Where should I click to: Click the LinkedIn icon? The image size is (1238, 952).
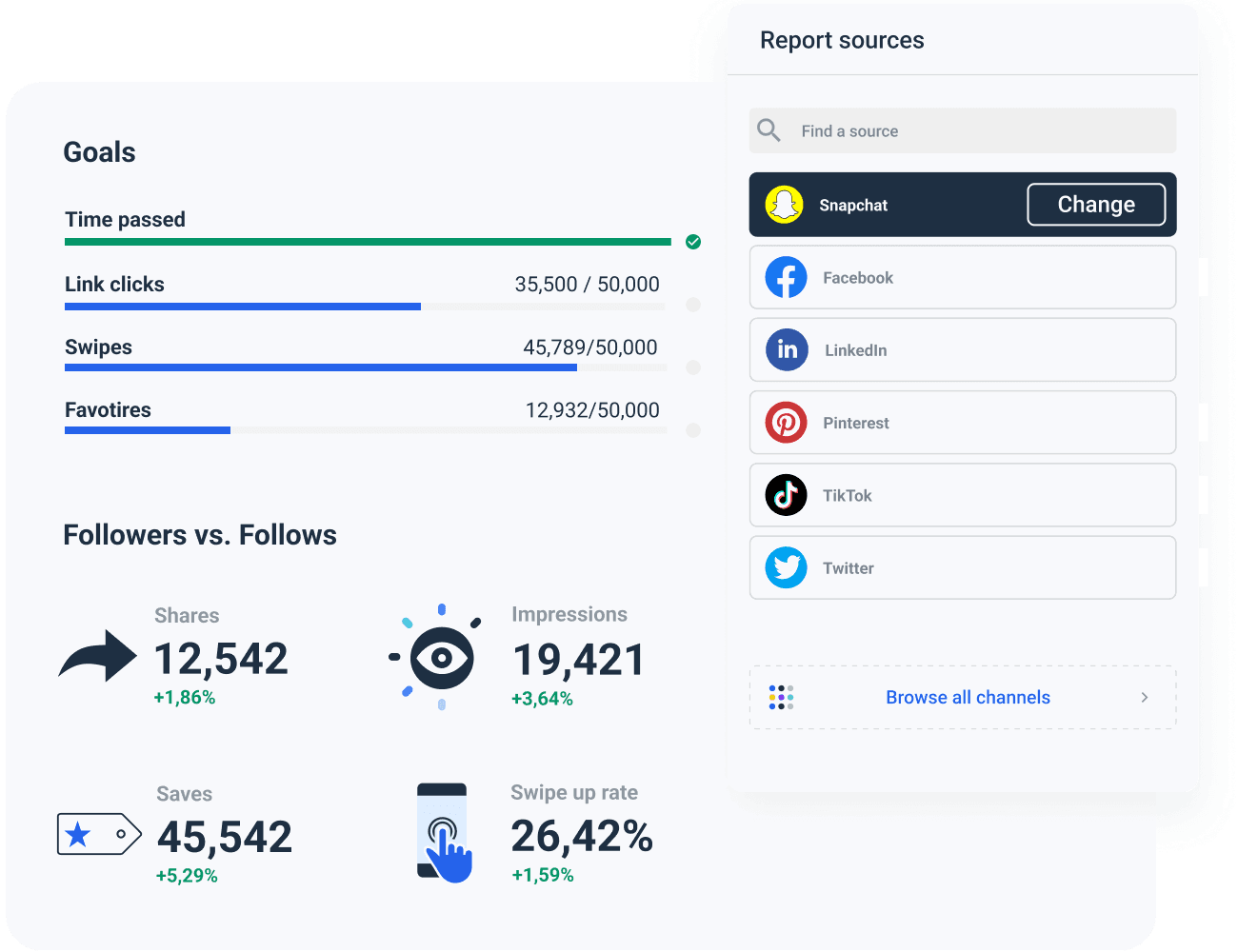pos(787,349)
